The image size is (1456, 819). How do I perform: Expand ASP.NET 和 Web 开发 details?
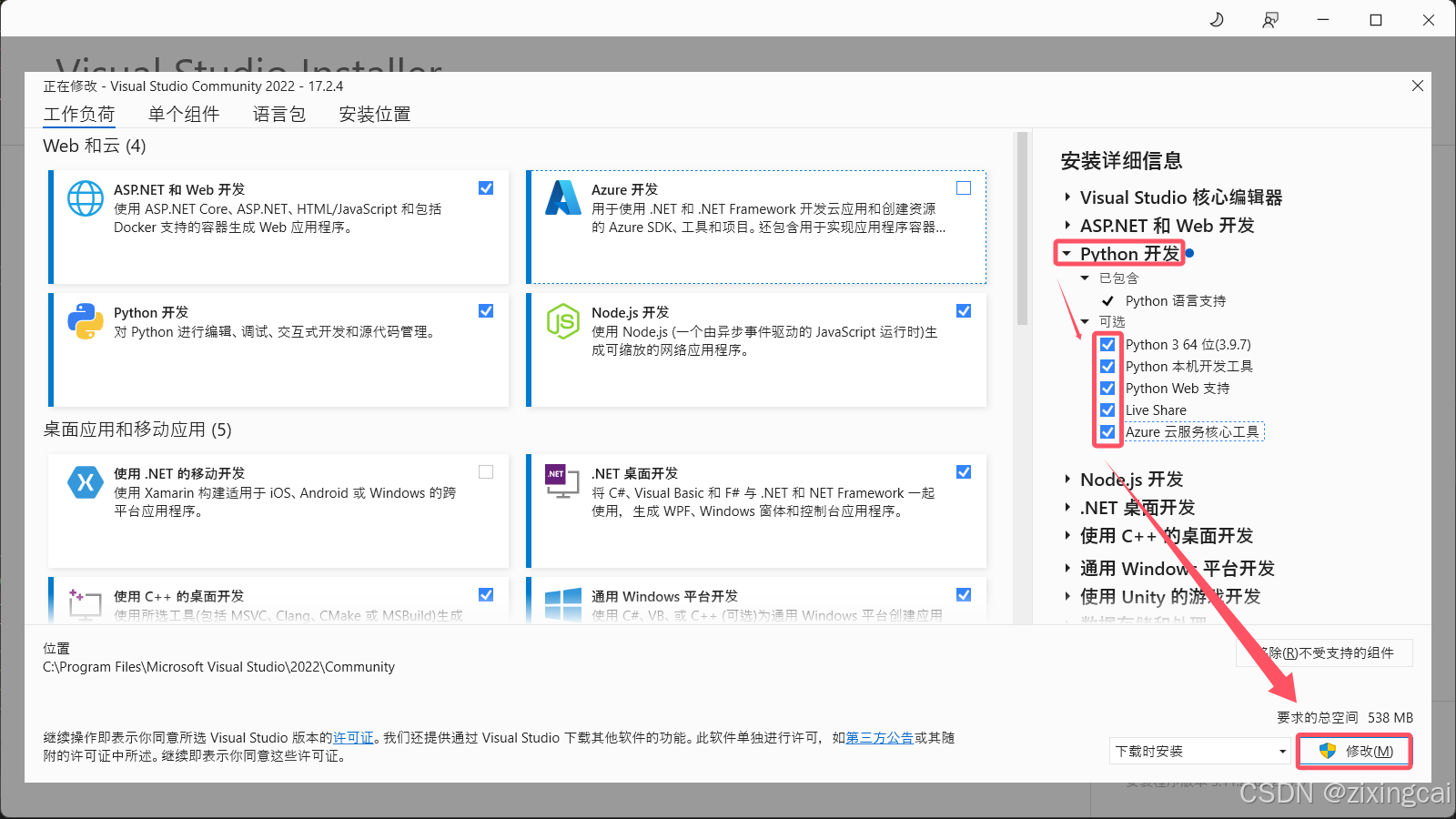click(1067, 226)
